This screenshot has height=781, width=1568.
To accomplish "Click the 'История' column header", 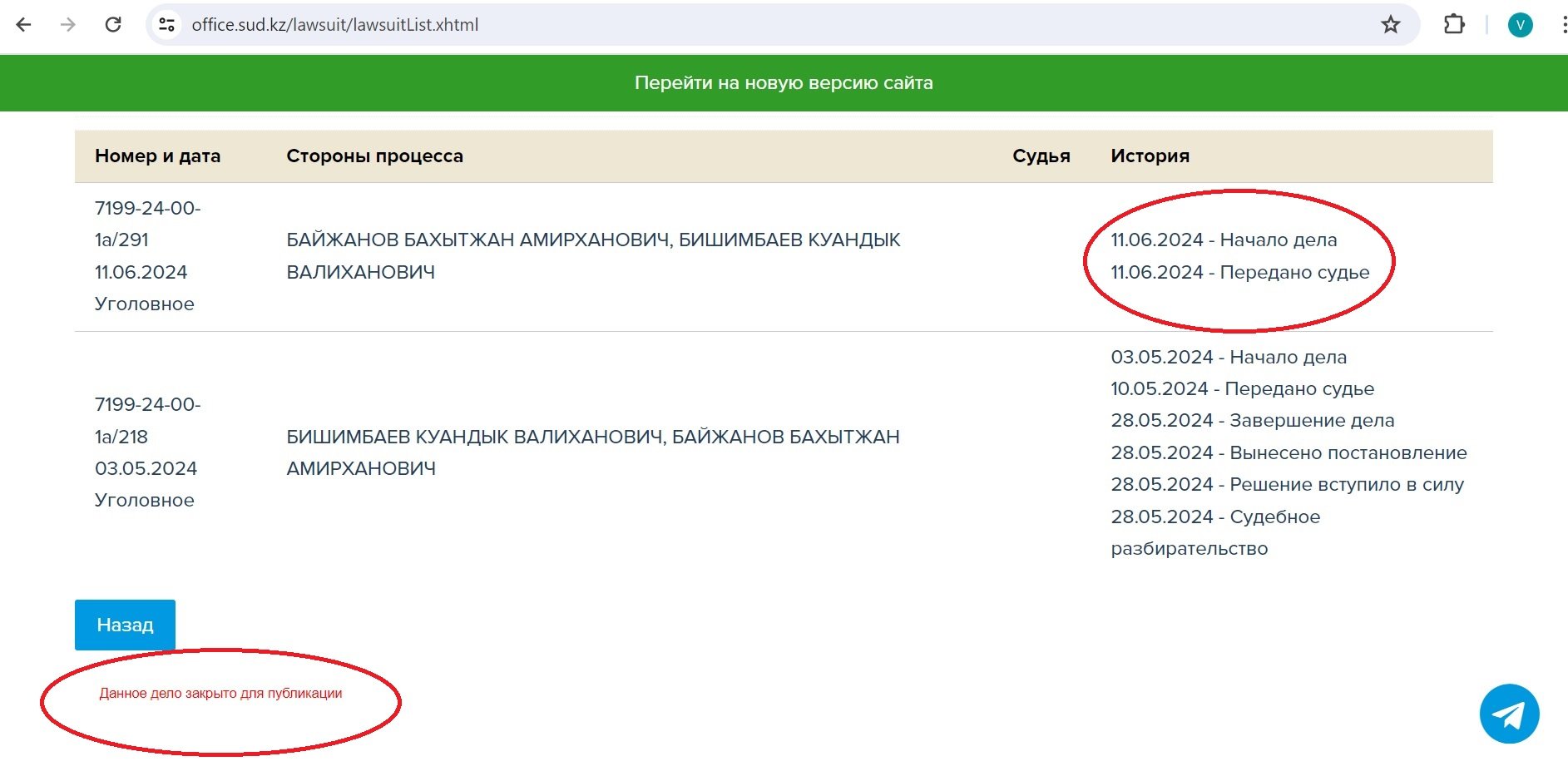I will [x=1150, y=156].
